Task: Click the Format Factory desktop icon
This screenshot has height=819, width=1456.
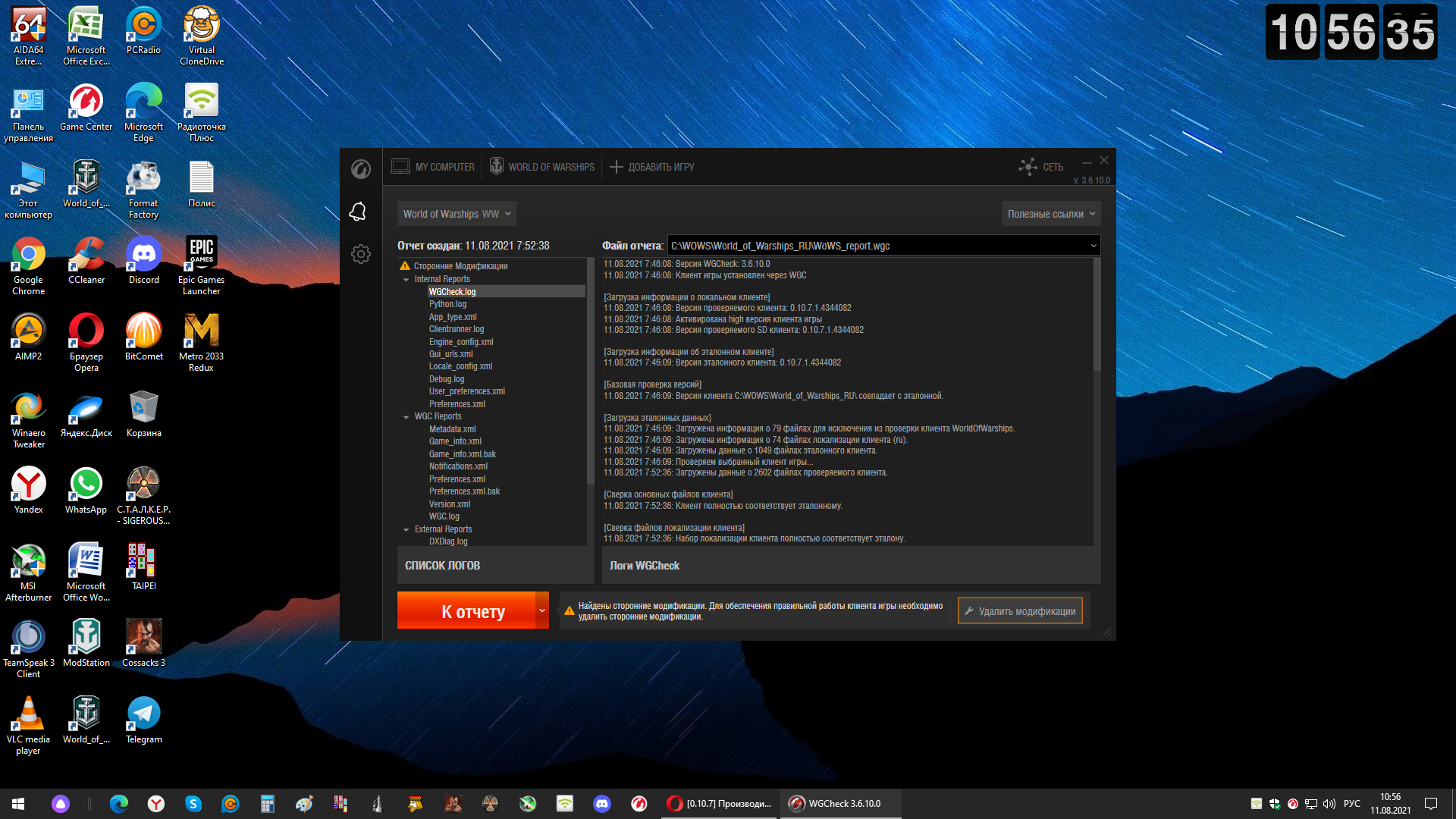Action: 143,190
